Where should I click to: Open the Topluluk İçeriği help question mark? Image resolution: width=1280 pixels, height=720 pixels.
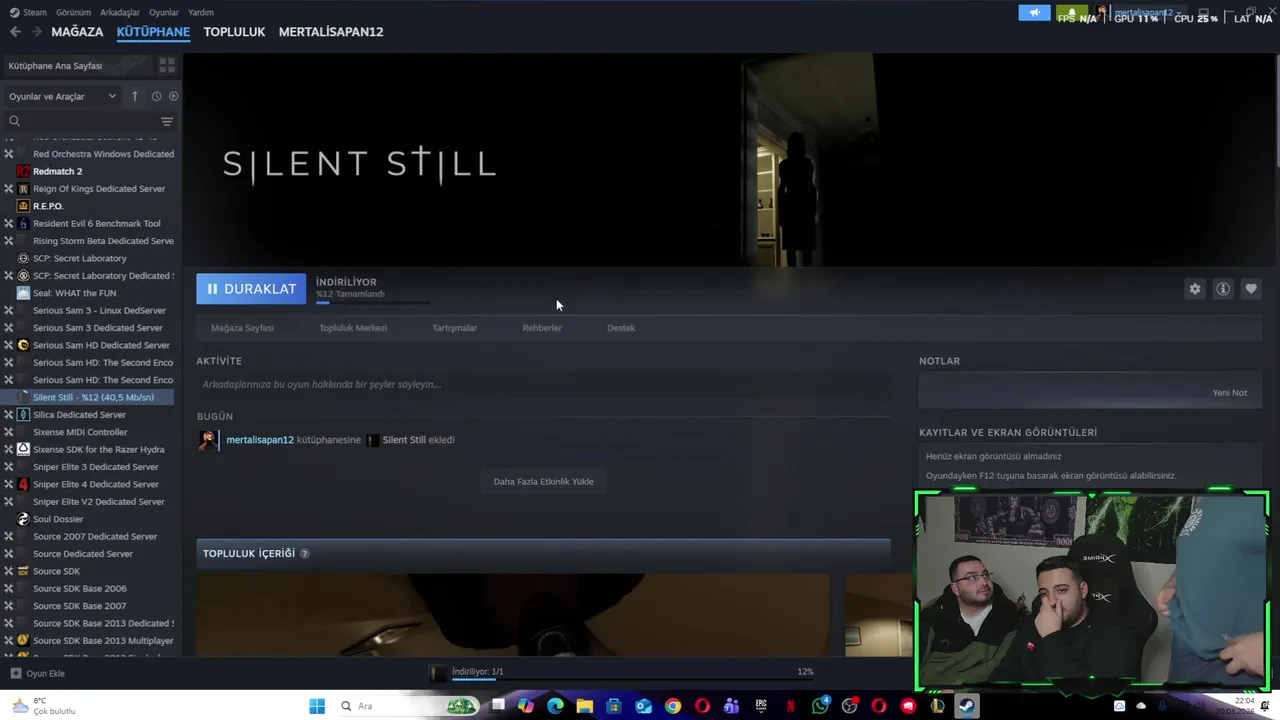[305, 553]
